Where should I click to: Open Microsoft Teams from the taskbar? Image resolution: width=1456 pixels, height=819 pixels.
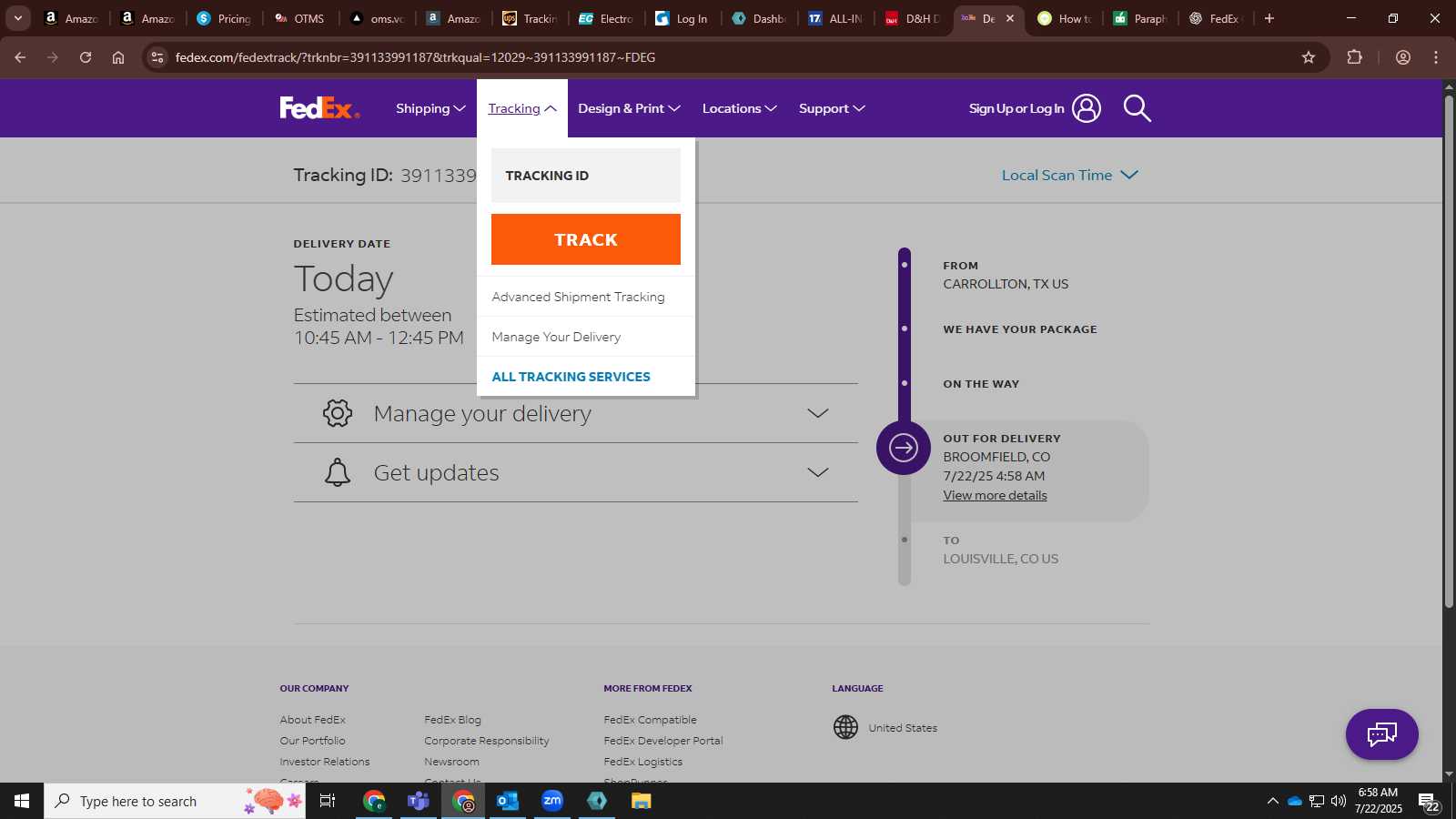419,801
